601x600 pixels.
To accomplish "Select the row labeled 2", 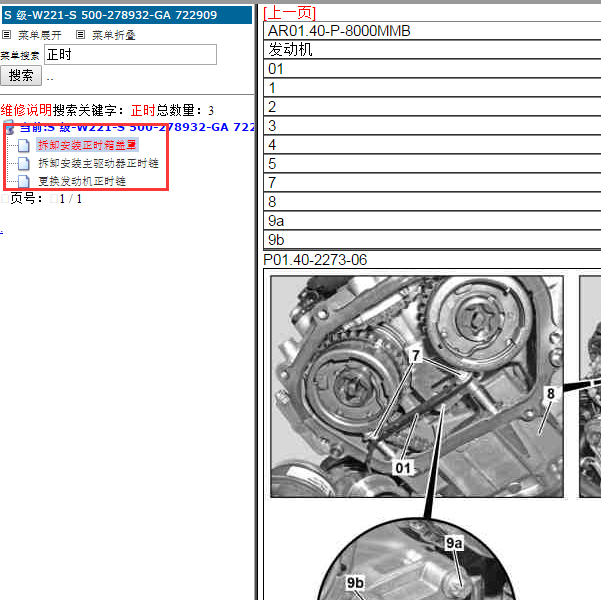I will coord(432,107).
